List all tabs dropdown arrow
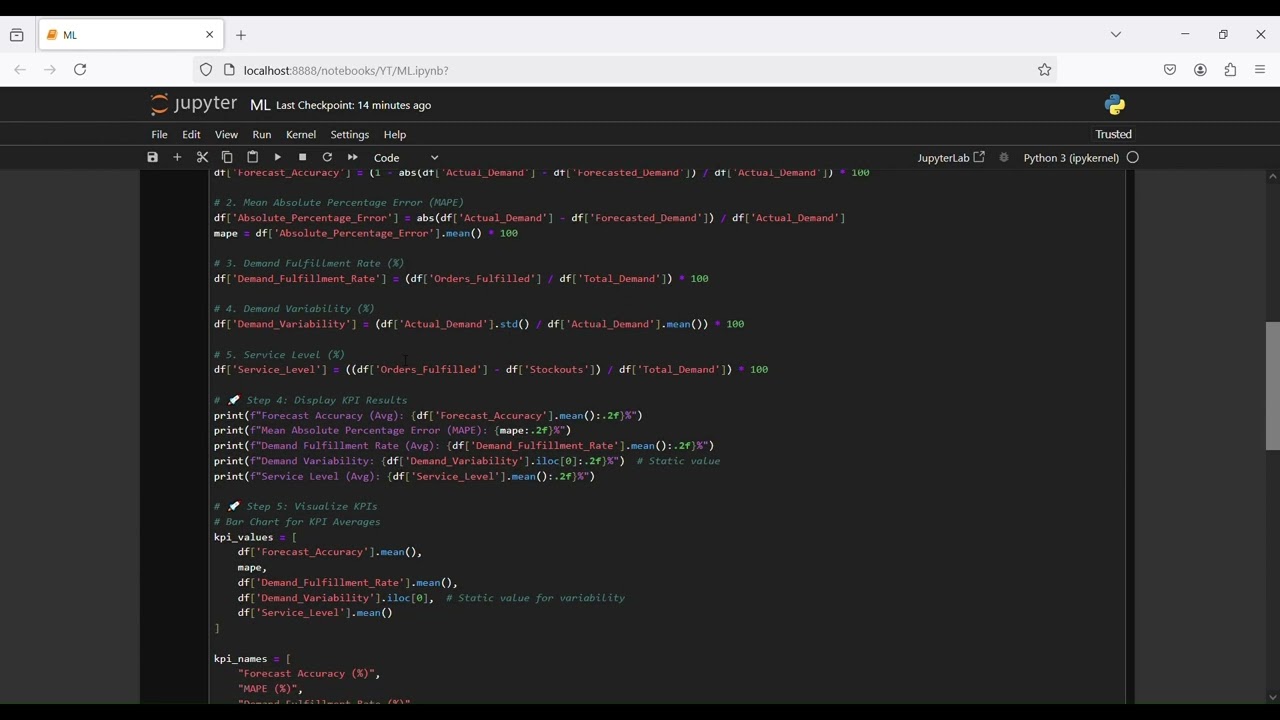Viewport: 1280px width, 720px height. [x=1116, y=35]
